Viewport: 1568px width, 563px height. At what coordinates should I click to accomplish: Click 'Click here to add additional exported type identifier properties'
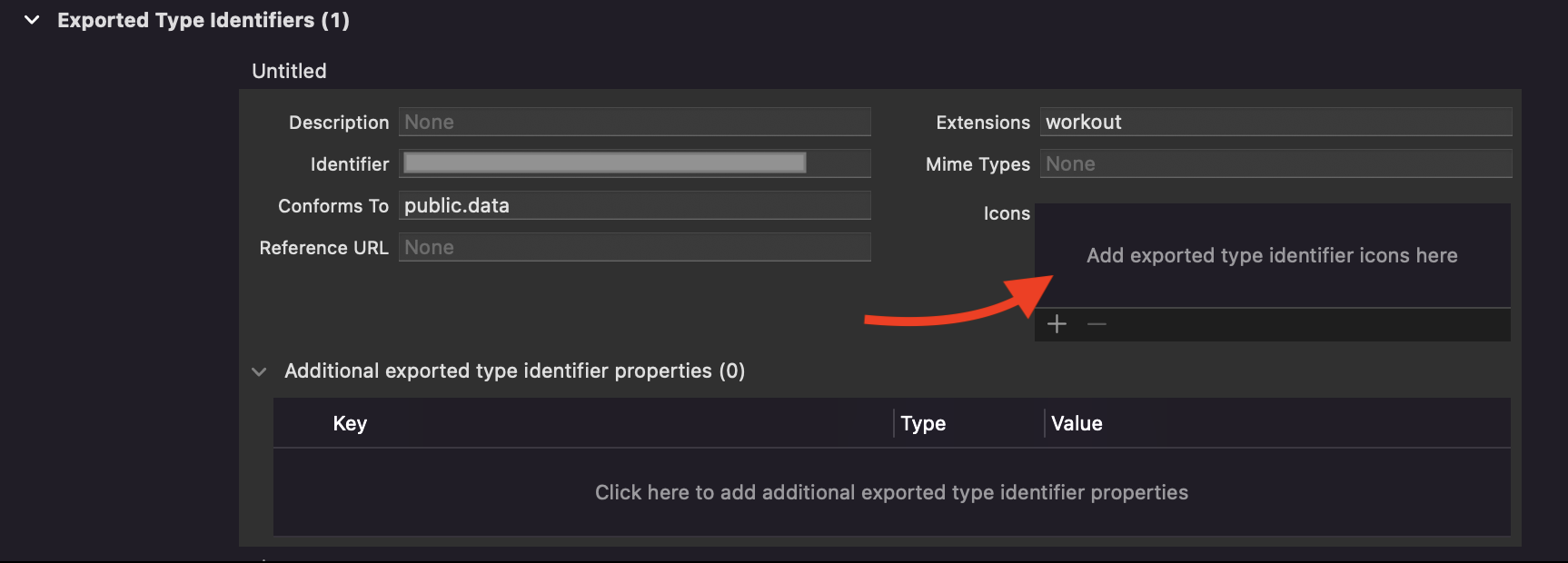(x=891, y=492)
